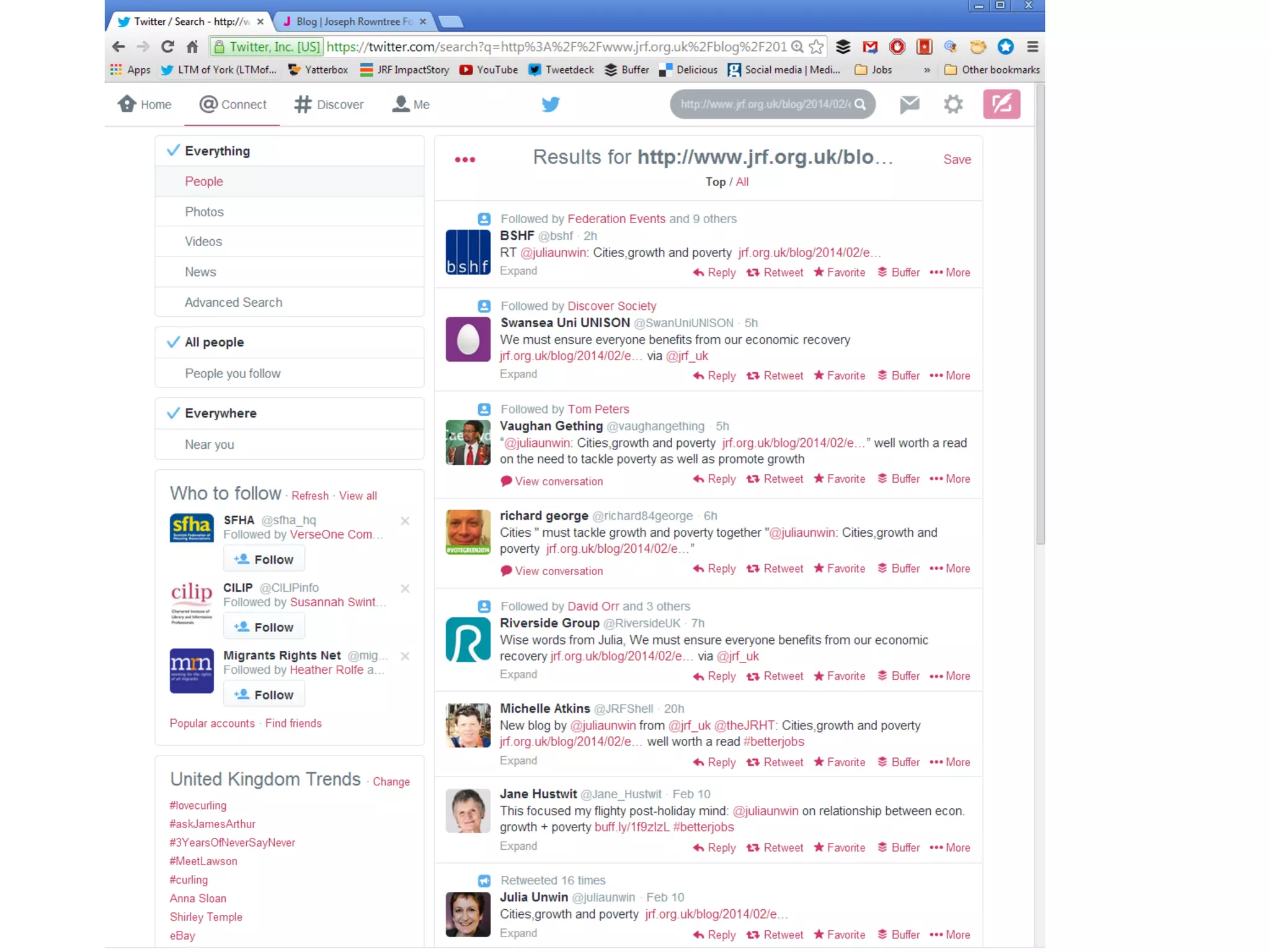Expand the BSHF tweet
Image resolution: width=1270 pixels, height=952 pixels.
coord(518,271)
